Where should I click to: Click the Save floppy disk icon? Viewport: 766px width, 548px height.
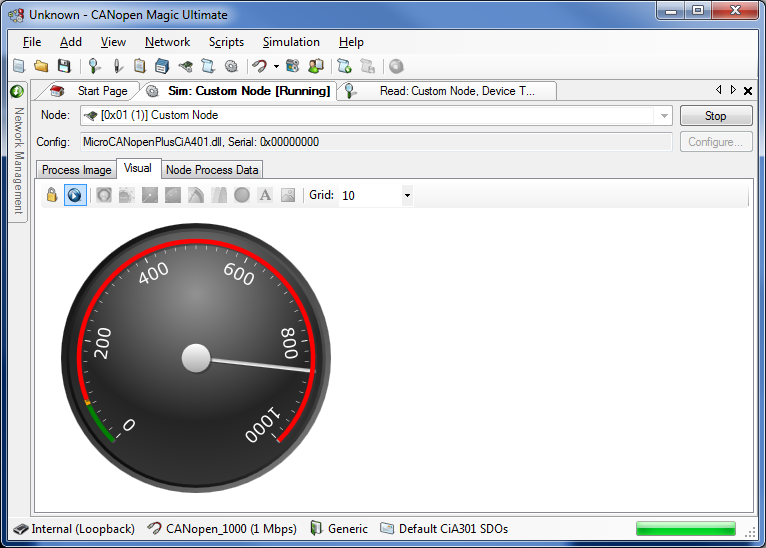coord(64,67)
